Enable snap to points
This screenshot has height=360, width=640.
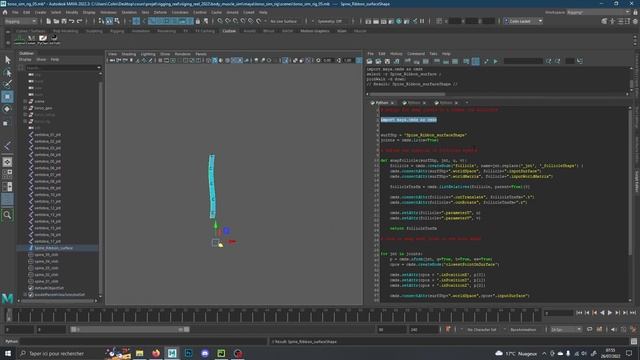point(236,21)
